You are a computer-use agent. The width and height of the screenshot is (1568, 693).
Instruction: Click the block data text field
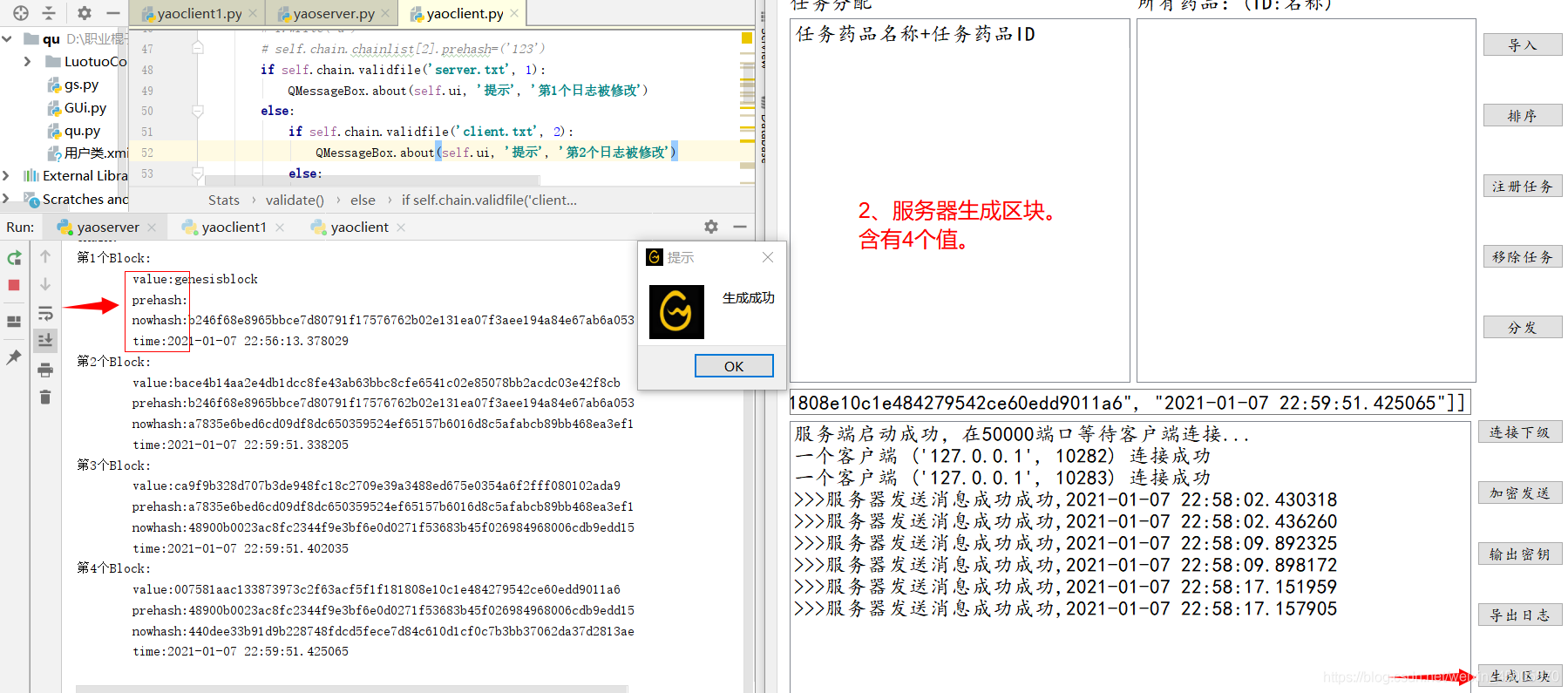pos(1130,403)
